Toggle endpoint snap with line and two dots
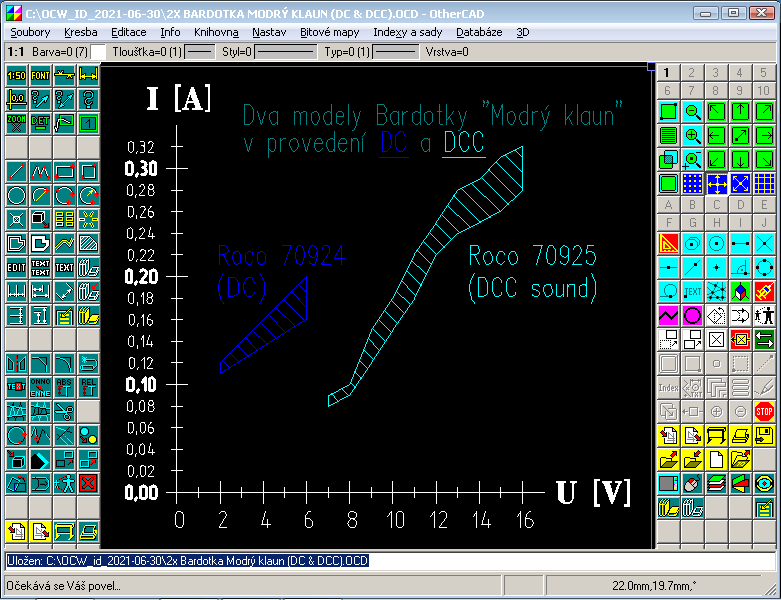Viewport: 781px width, 600px height. coord(740,243)
